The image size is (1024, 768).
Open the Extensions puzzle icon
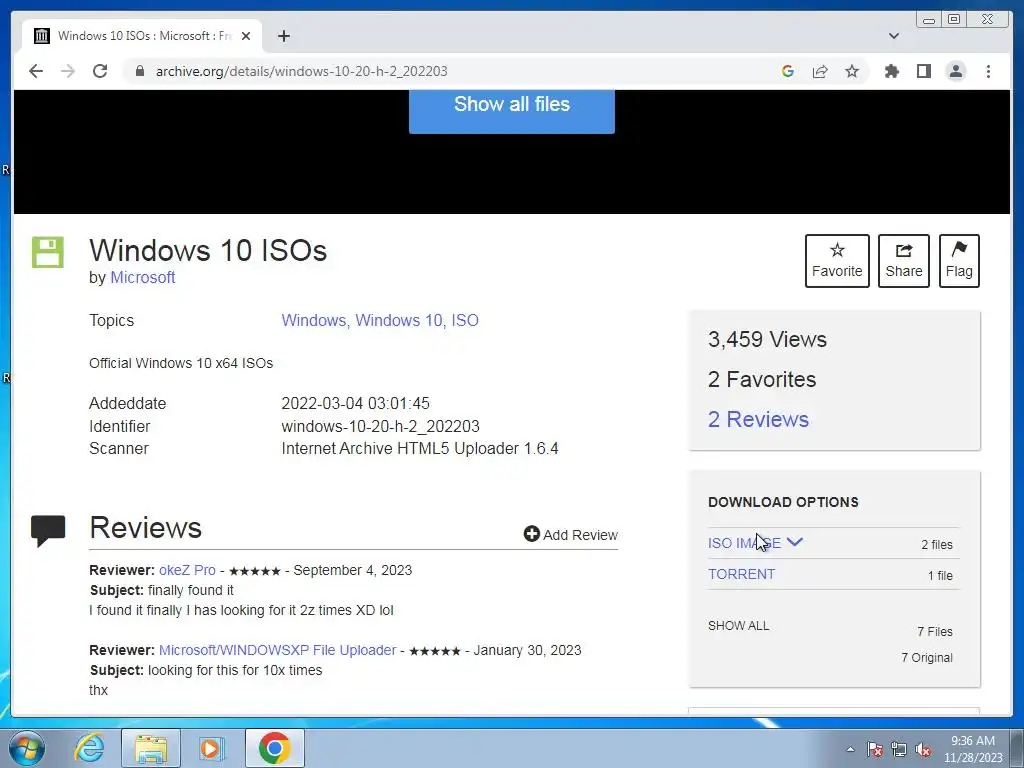[891, 71]
